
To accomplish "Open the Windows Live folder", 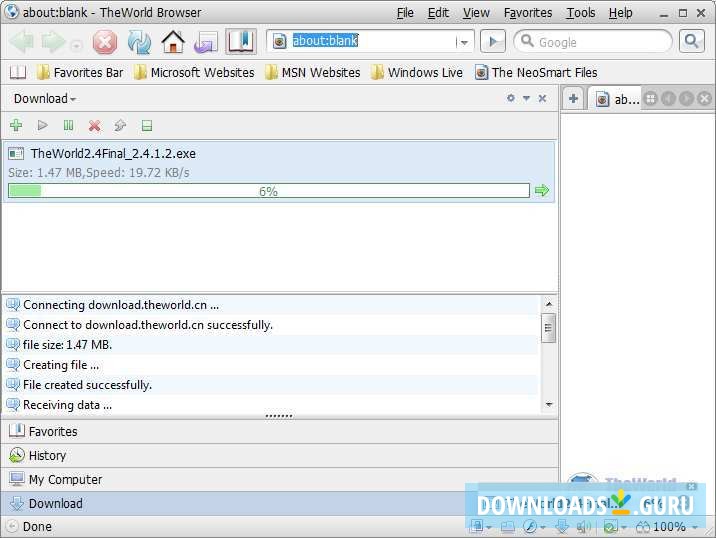I will point(416,73).
